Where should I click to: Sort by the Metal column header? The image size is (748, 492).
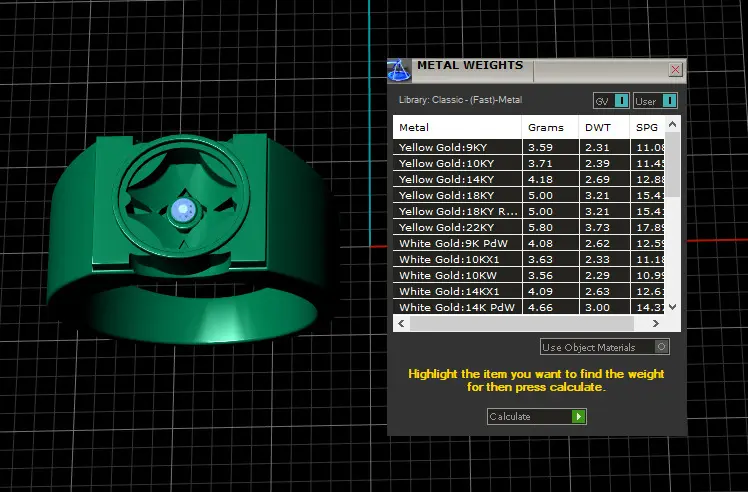click(x=457, y=127)
